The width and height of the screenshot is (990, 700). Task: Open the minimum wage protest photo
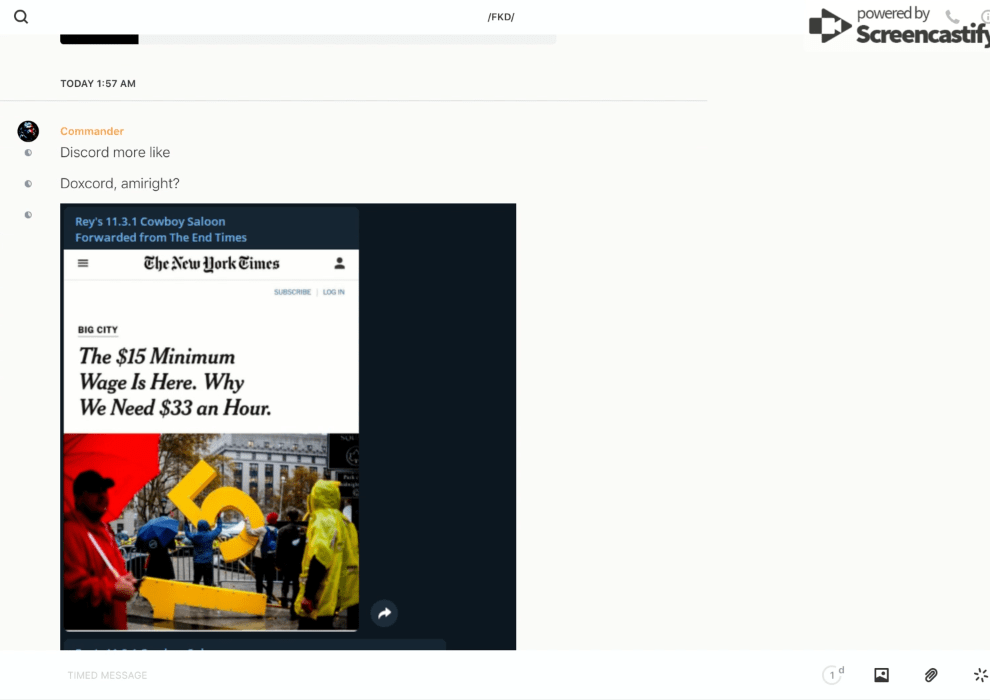211,530
